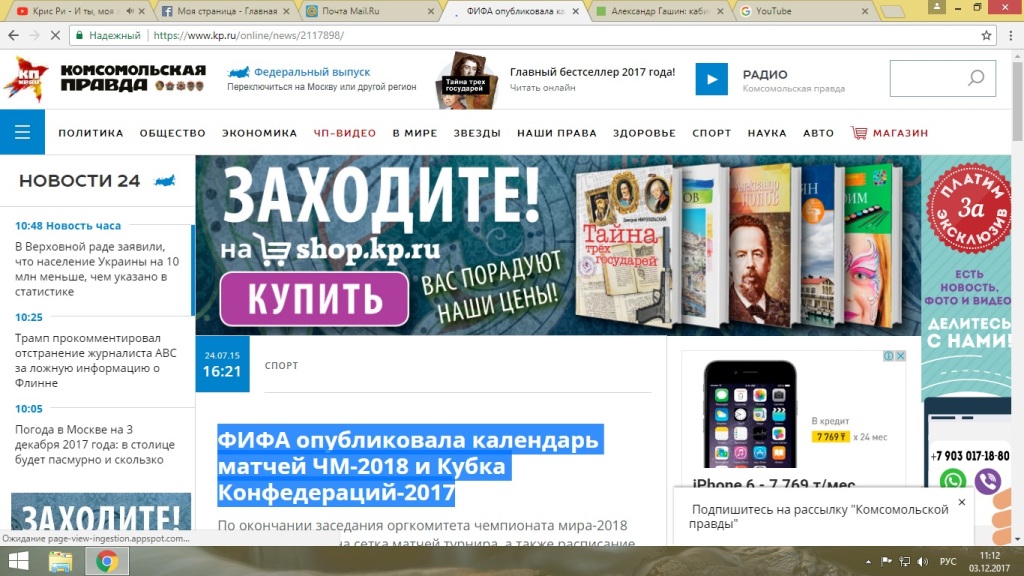Open the blue hamburger menu icon

(22, 132)
